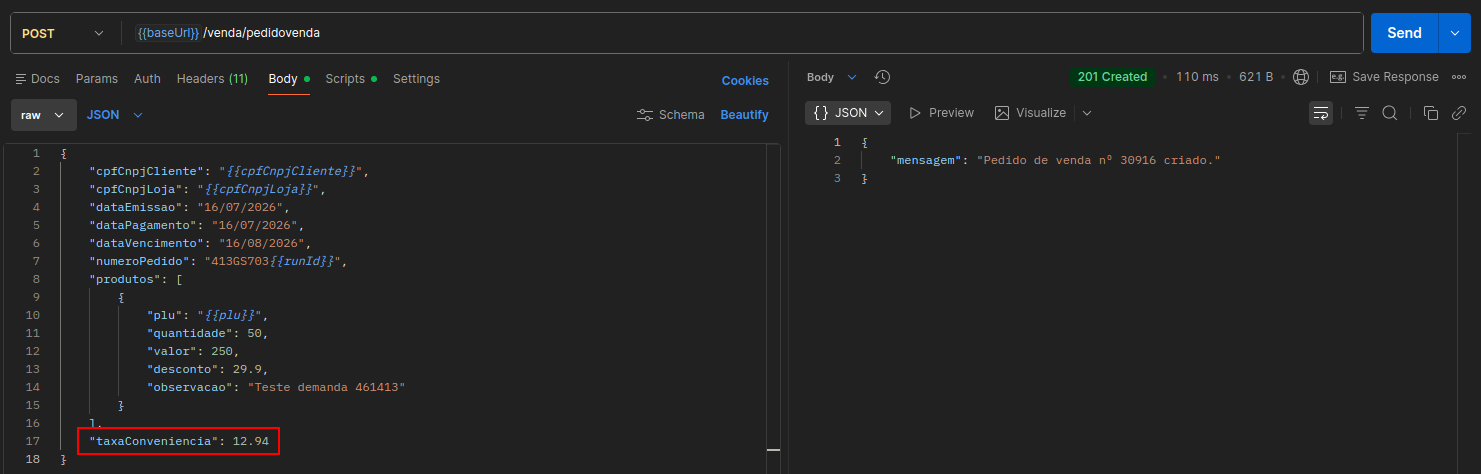Click the {{plu}} variable value
The height and width of the screenshot is (474, 1481).
pyautogui.click(x=232, y=315)
